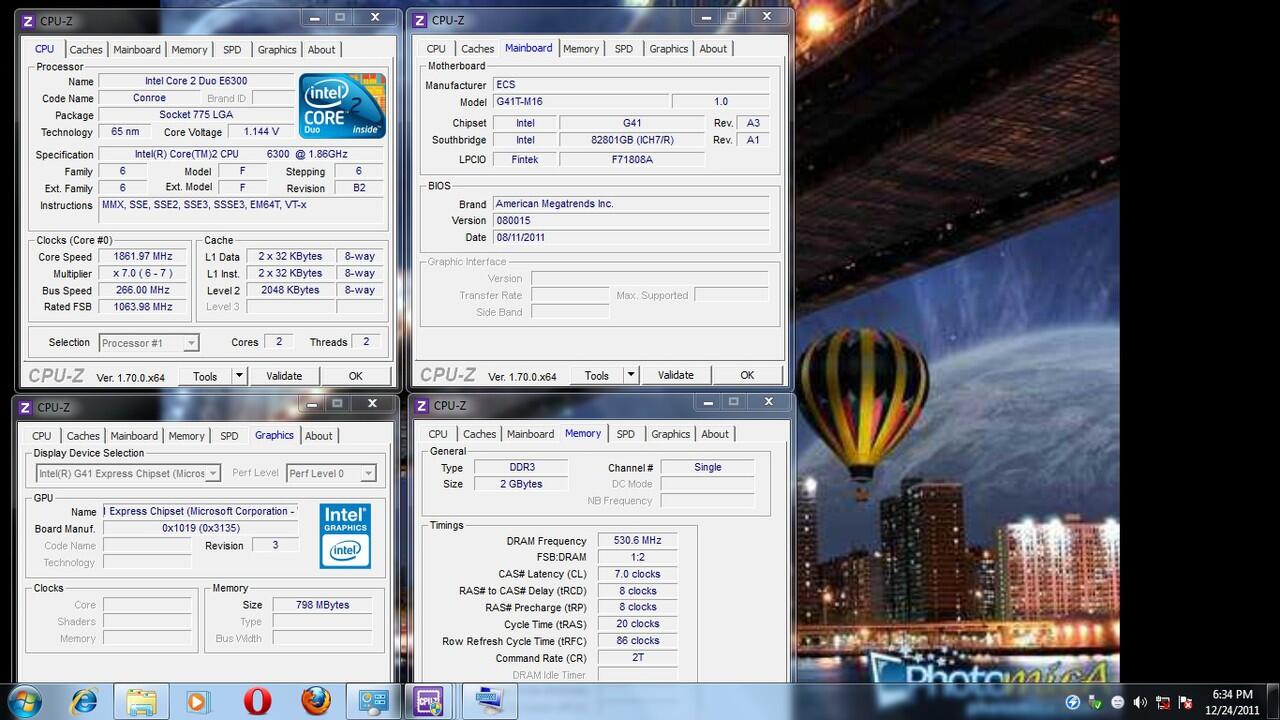Open the Windows Start menu

24,701
